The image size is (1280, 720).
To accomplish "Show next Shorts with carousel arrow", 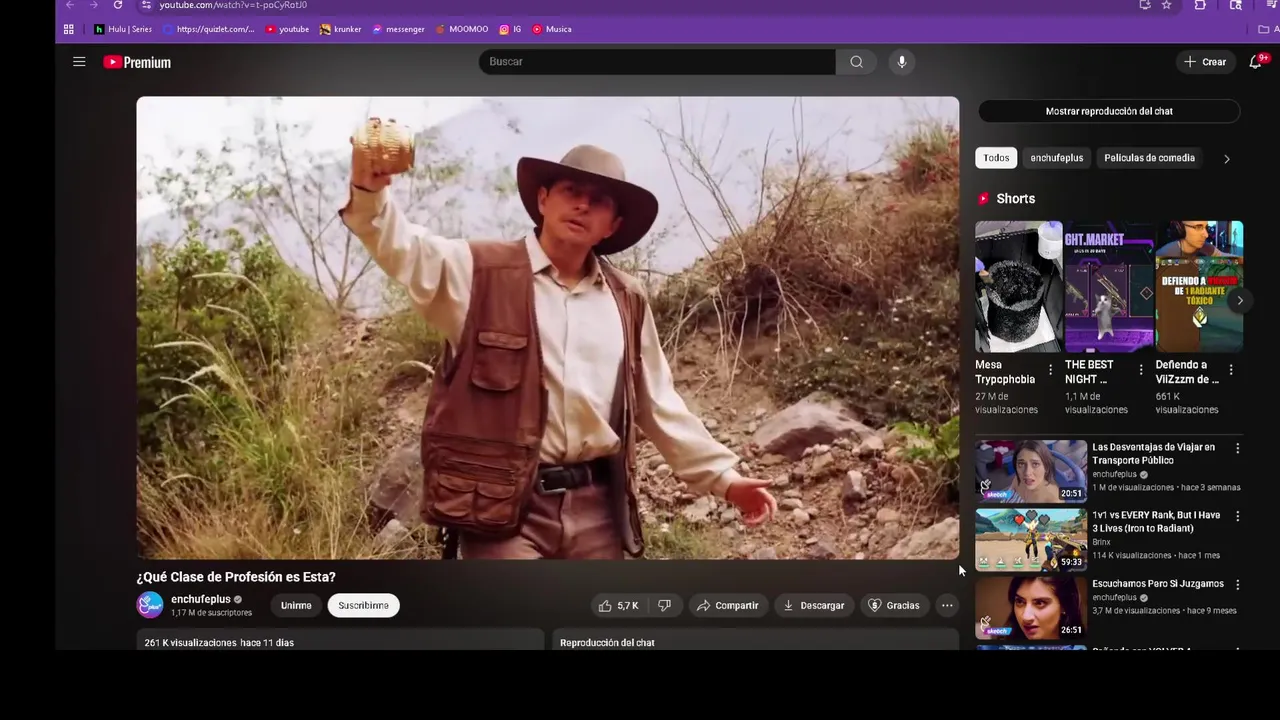I will [x=1239, y=300].
